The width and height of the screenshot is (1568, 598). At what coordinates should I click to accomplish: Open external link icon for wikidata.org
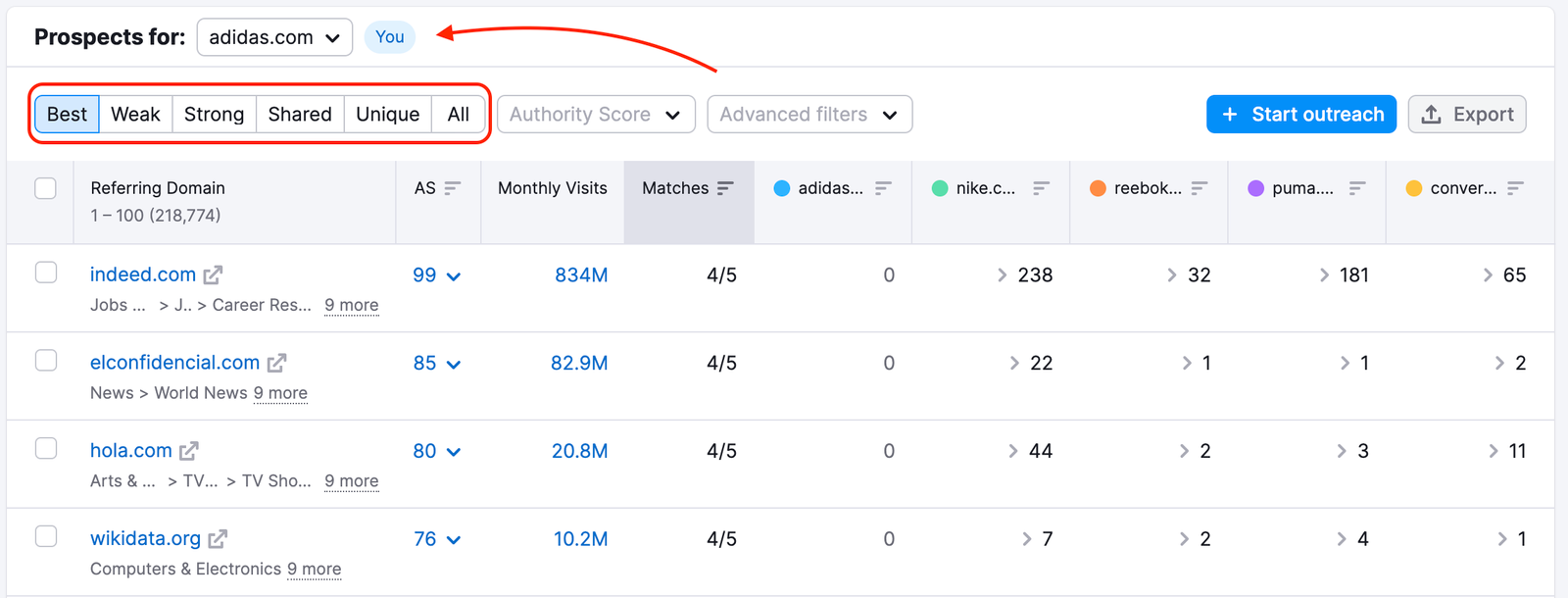click(218, 539)
